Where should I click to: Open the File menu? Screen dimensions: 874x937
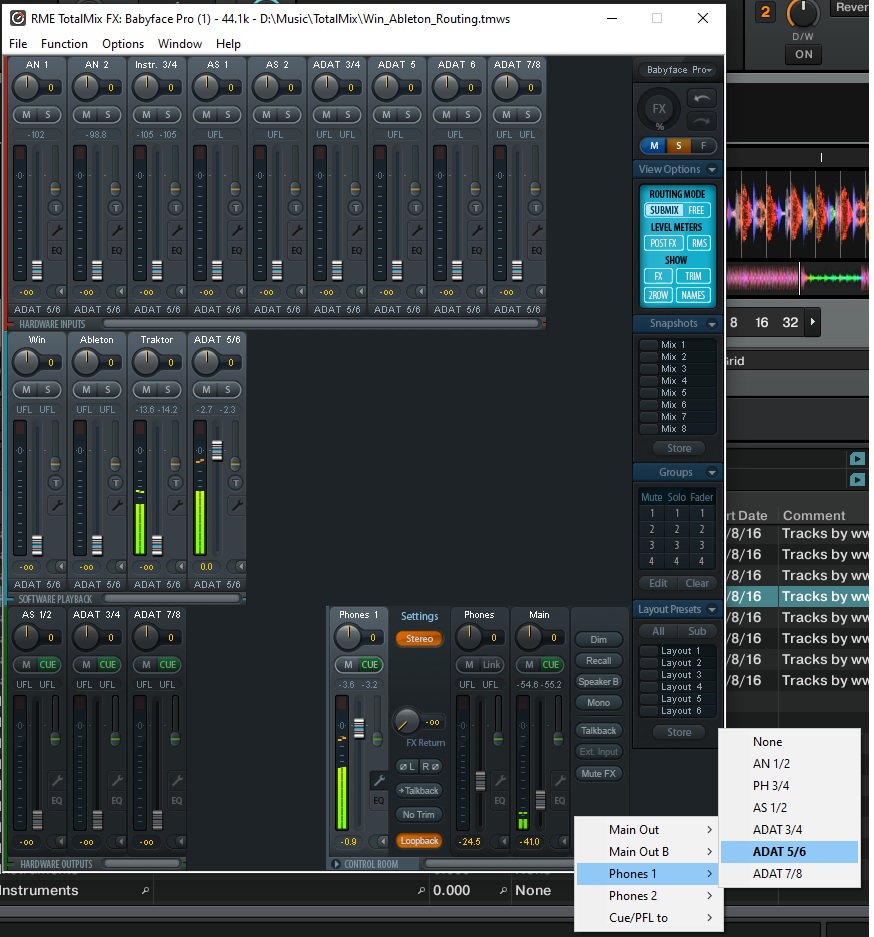pos(18,44)
